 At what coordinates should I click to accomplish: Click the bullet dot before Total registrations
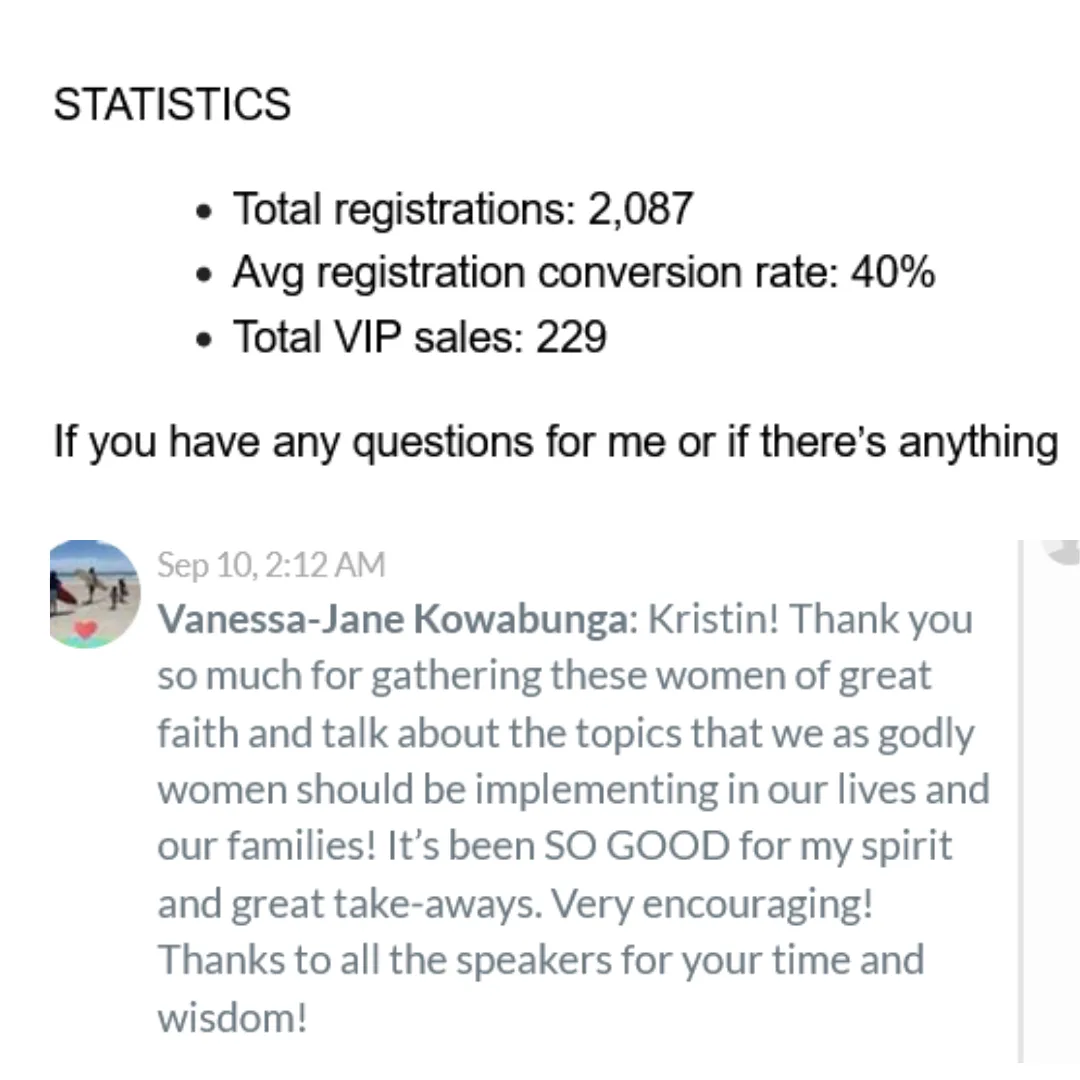[x=205, y=213]
